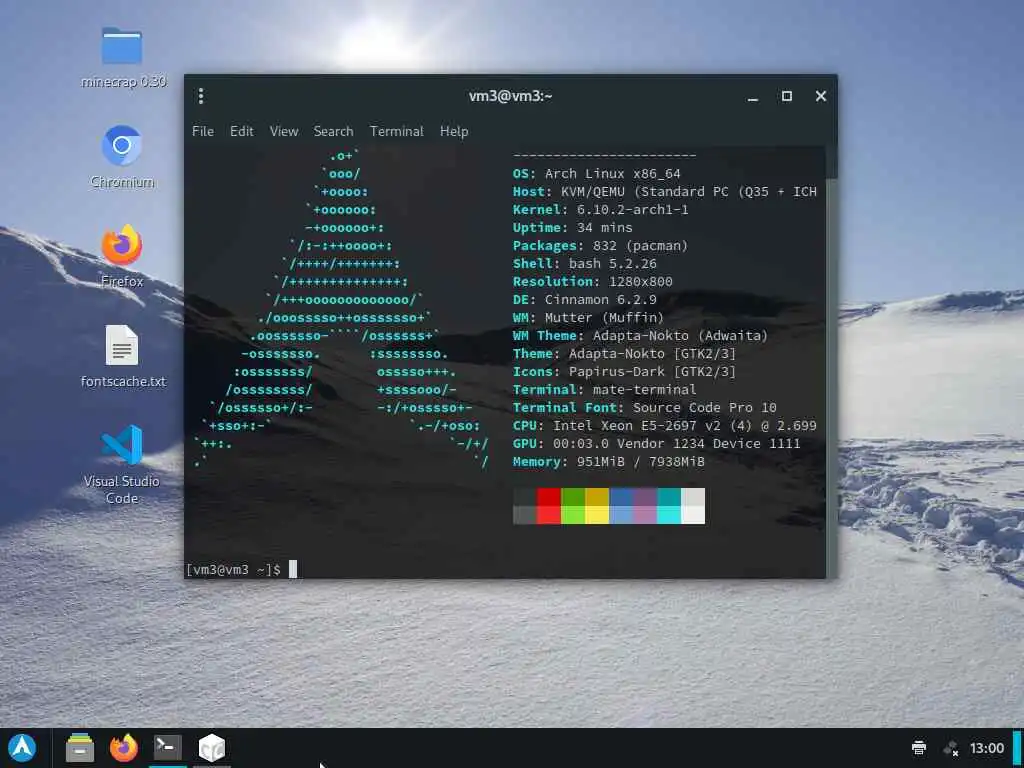Click the 'Host: KVM/QEMU' line
The width and height of the screenshot is (1024, 768).
coord(664,191)
